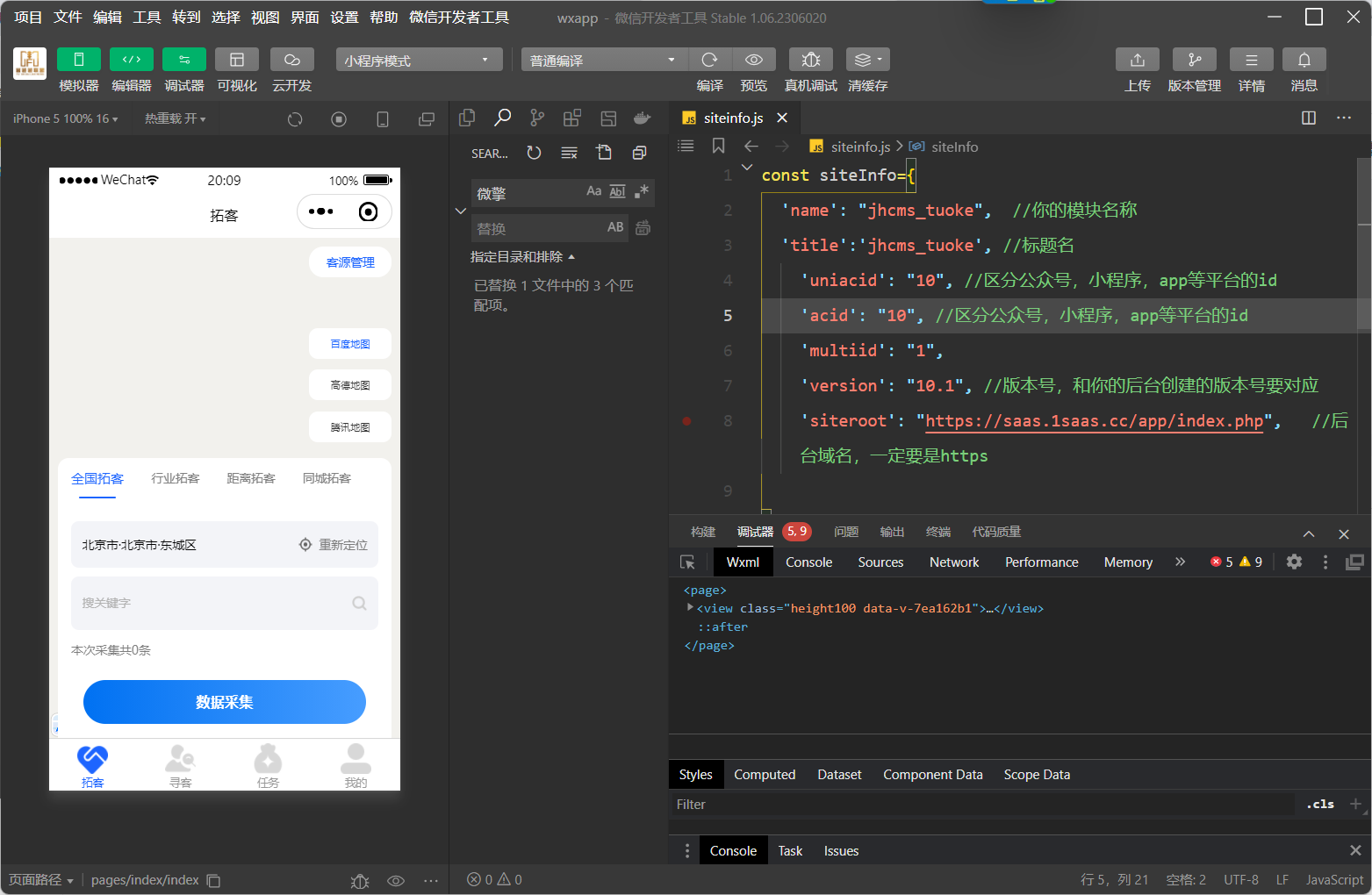Image resolution: width=1372 pixels, height=895 pixels.
Task: Open the source control icon
Action: (537, 118)
